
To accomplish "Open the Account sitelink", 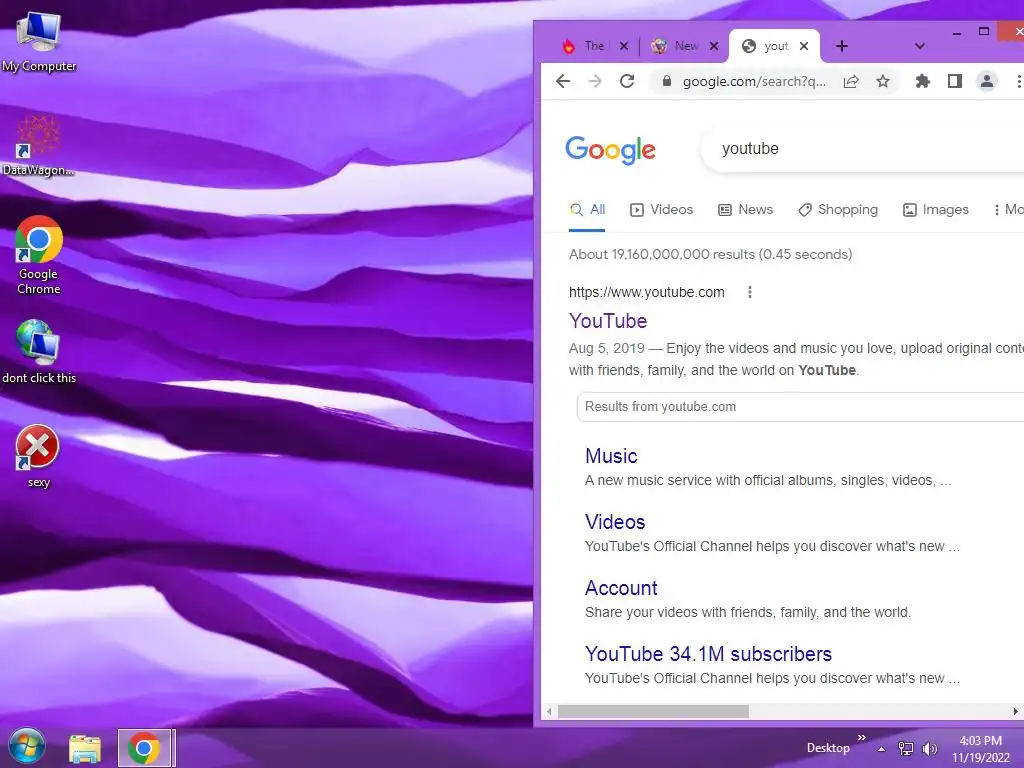I will coord(621,588).
